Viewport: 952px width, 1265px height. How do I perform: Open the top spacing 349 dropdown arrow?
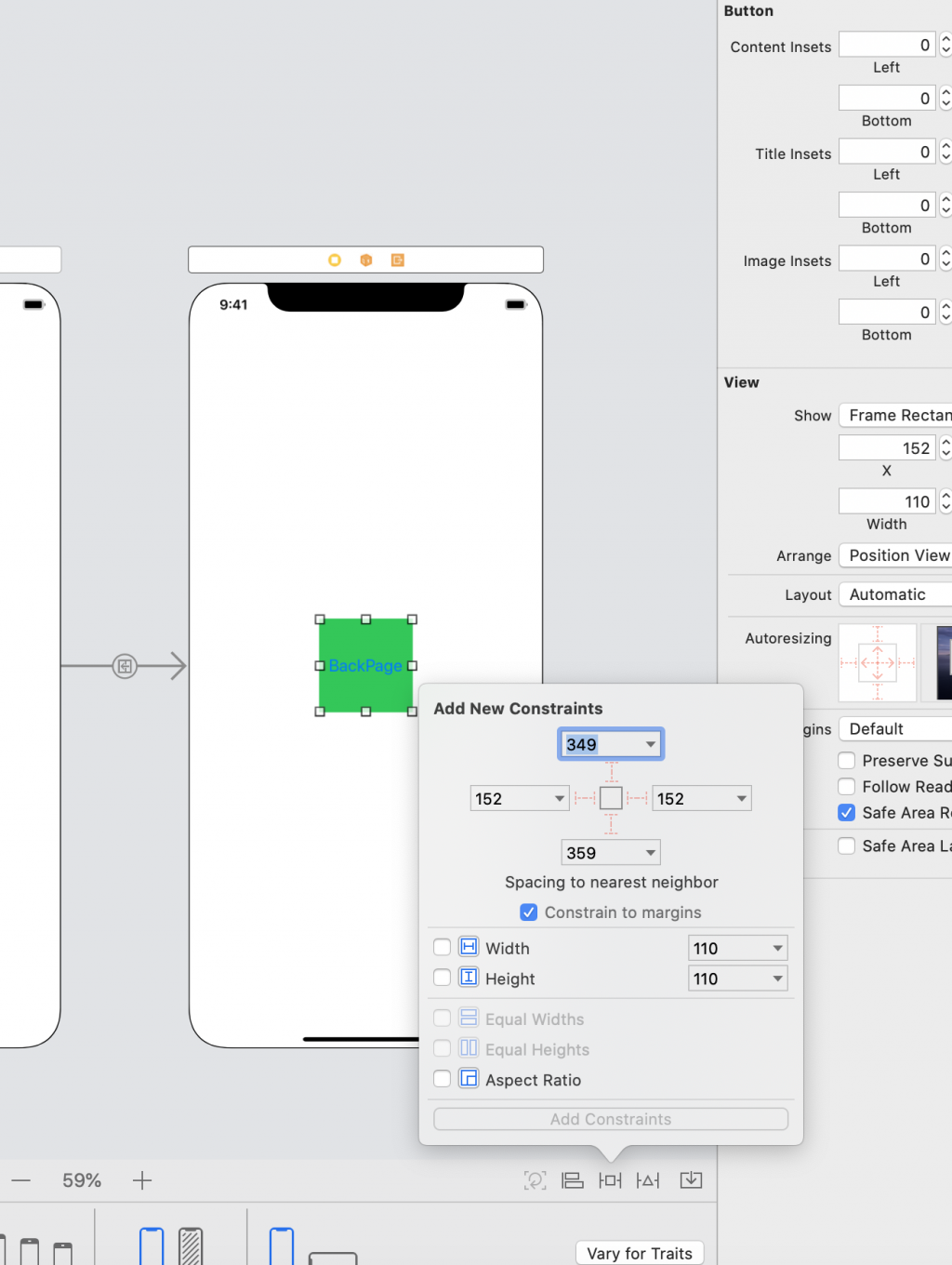pyautogui.click(x=650, y=744)
